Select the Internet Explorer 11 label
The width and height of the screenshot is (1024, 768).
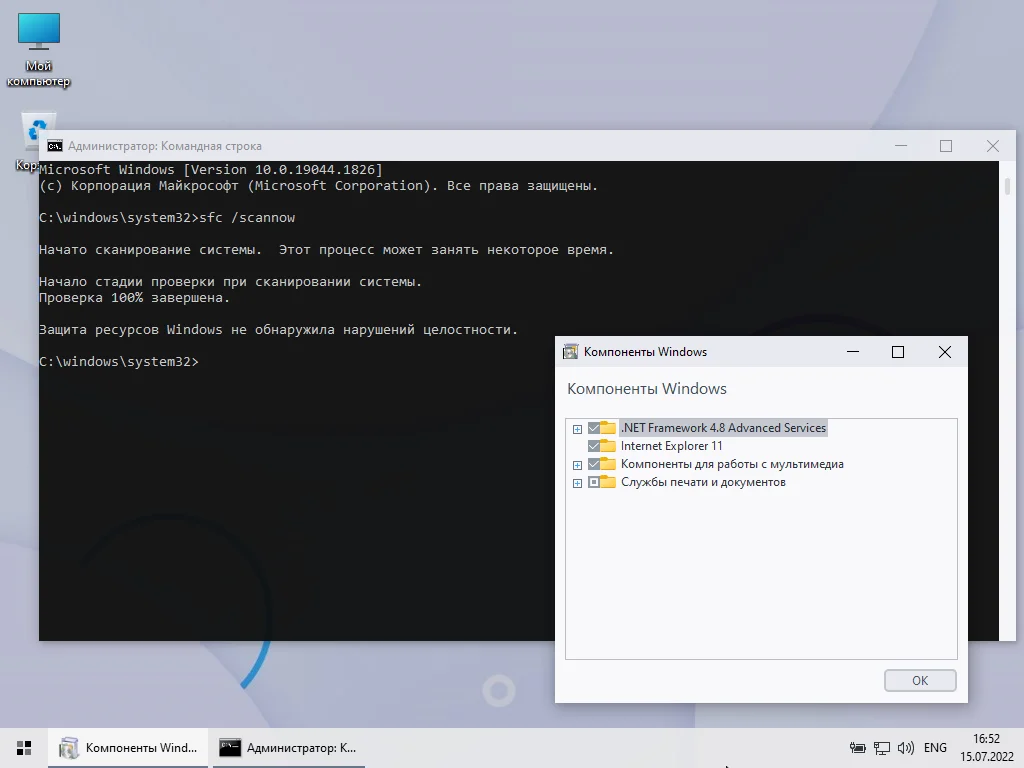point(671,446)
